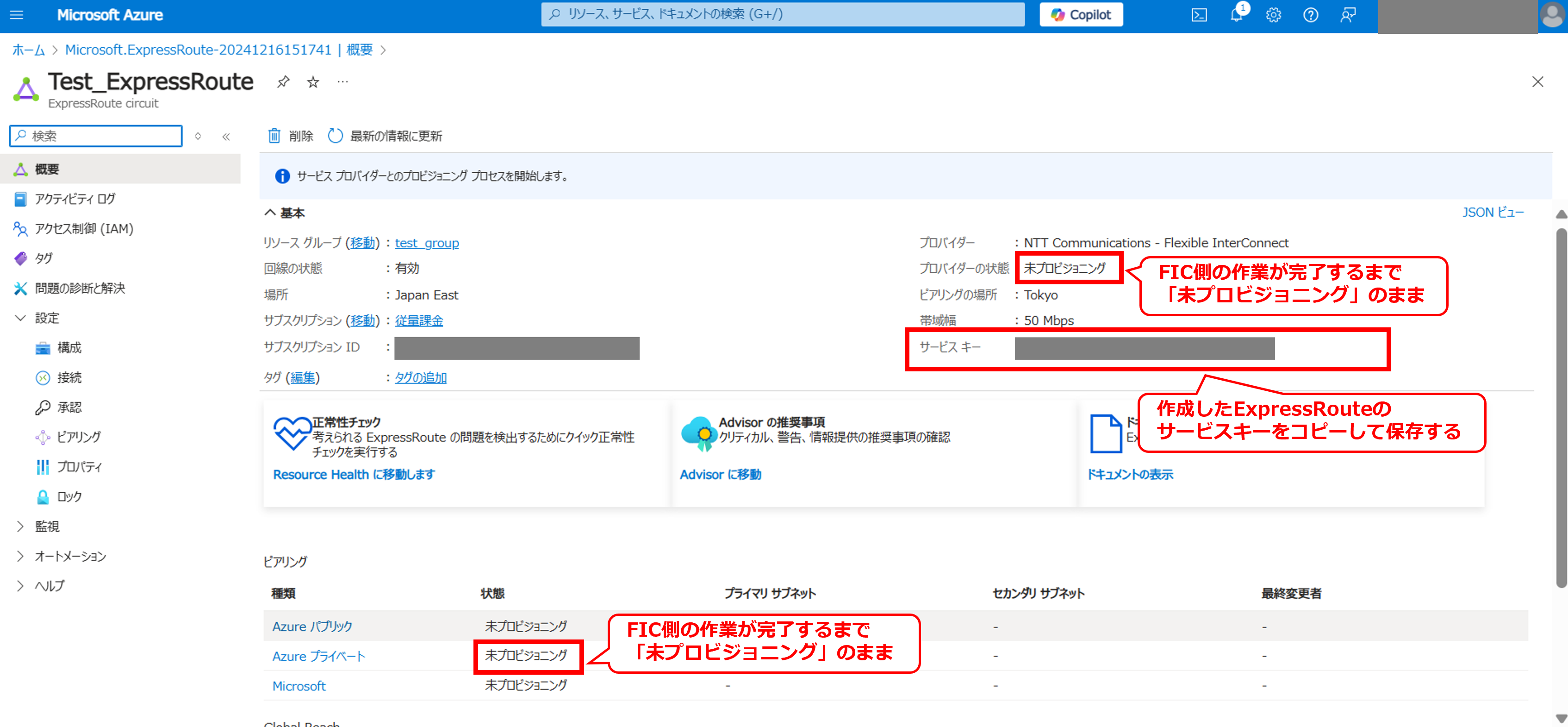Collapse the left resource menu
This screenshot has width=1568, height=727.
(x=226, y=137)
